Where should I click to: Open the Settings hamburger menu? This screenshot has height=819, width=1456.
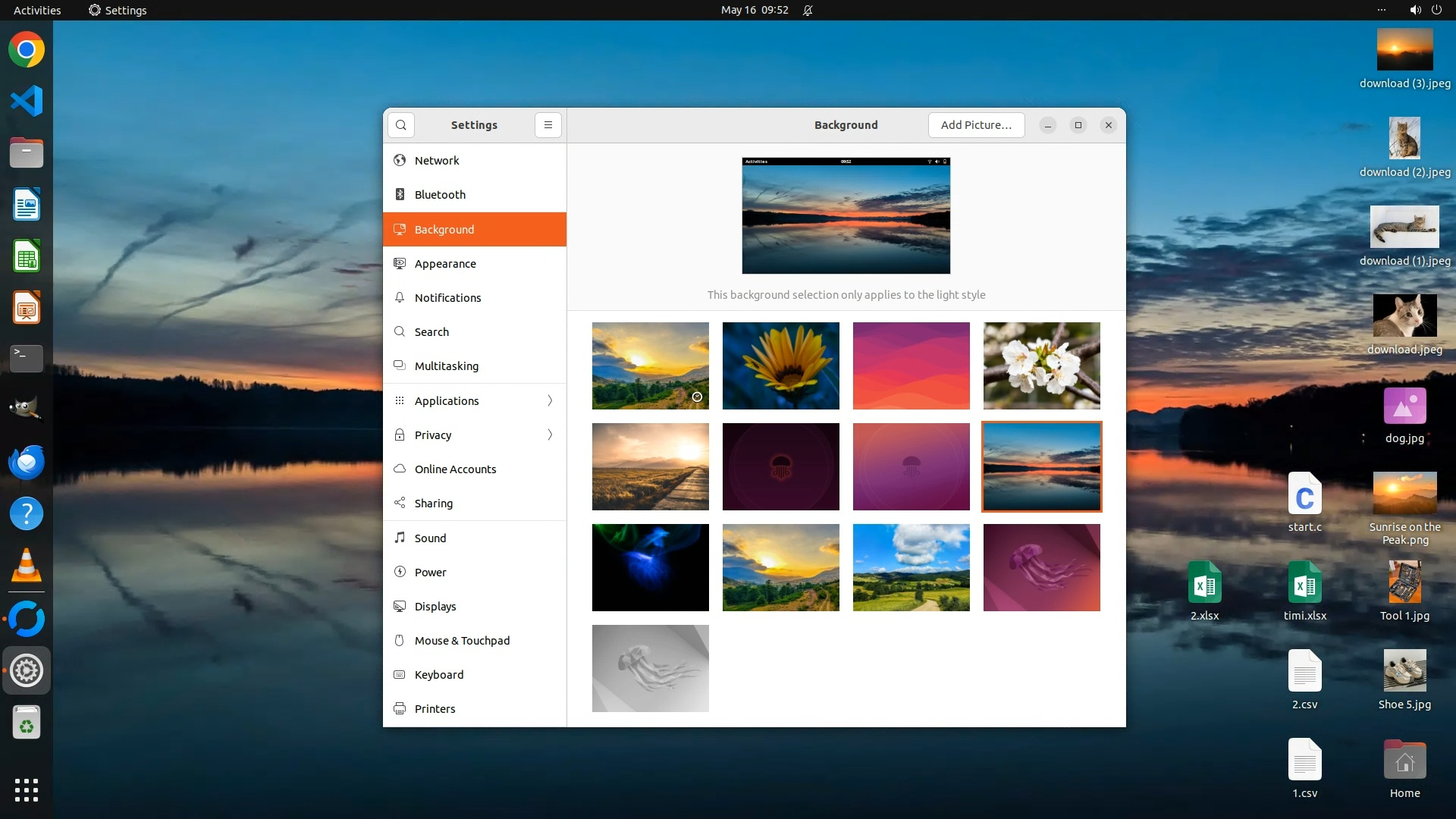coord(548,125)
